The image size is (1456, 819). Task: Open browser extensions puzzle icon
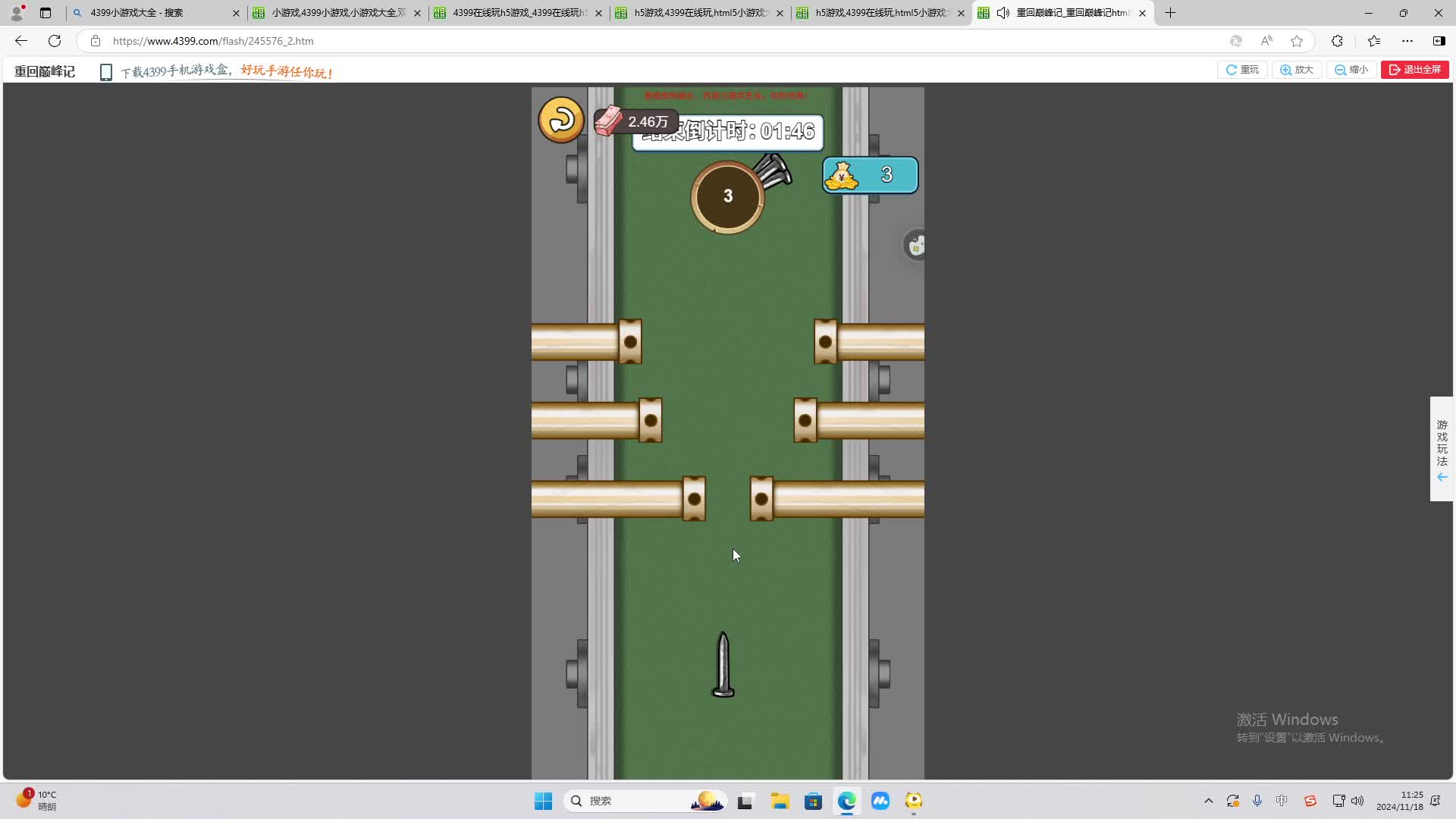click(x=1337, y=41)
